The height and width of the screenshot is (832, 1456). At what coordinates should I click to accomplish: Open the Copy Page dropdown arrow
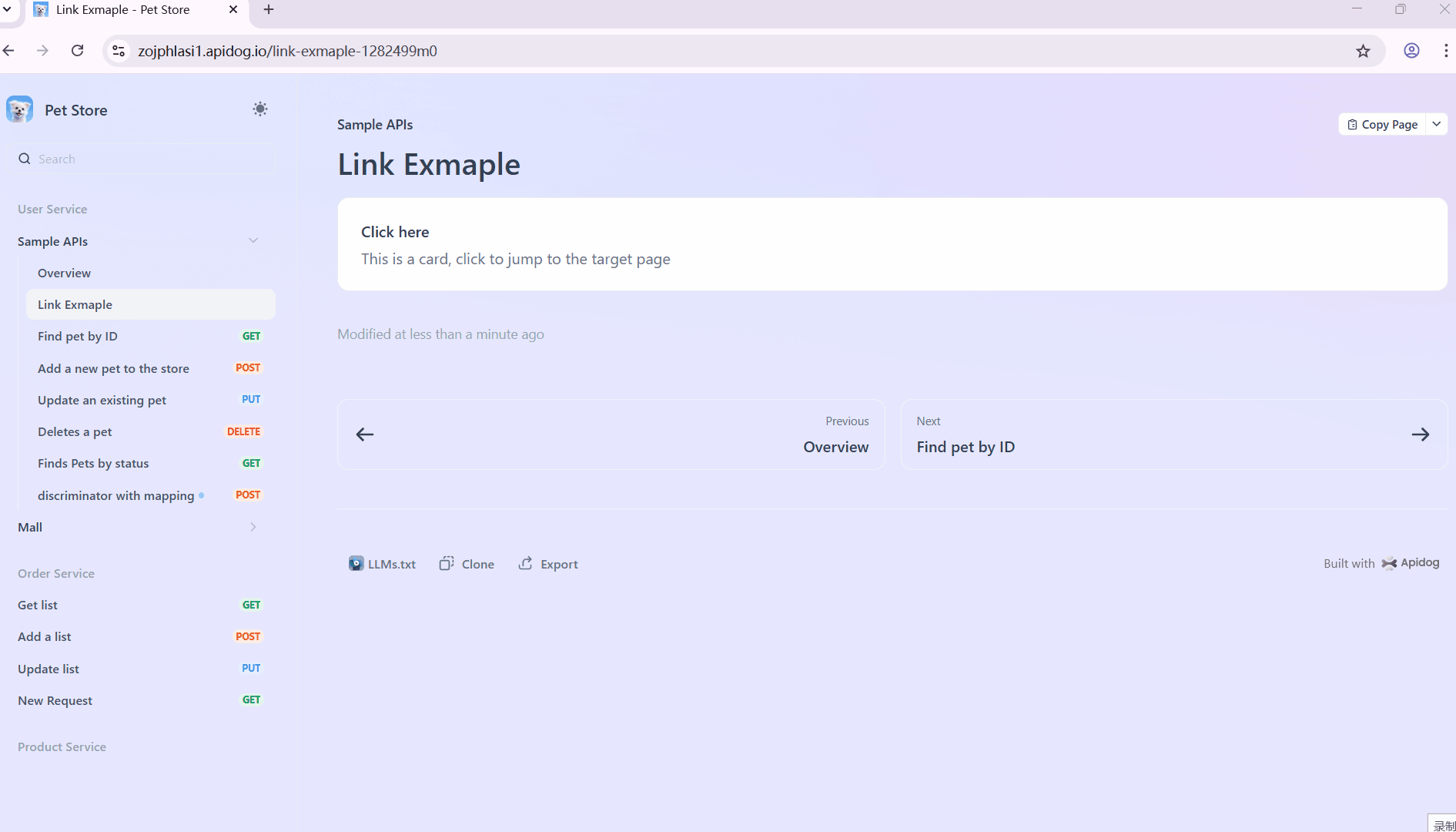click(x=1437, y=124)
